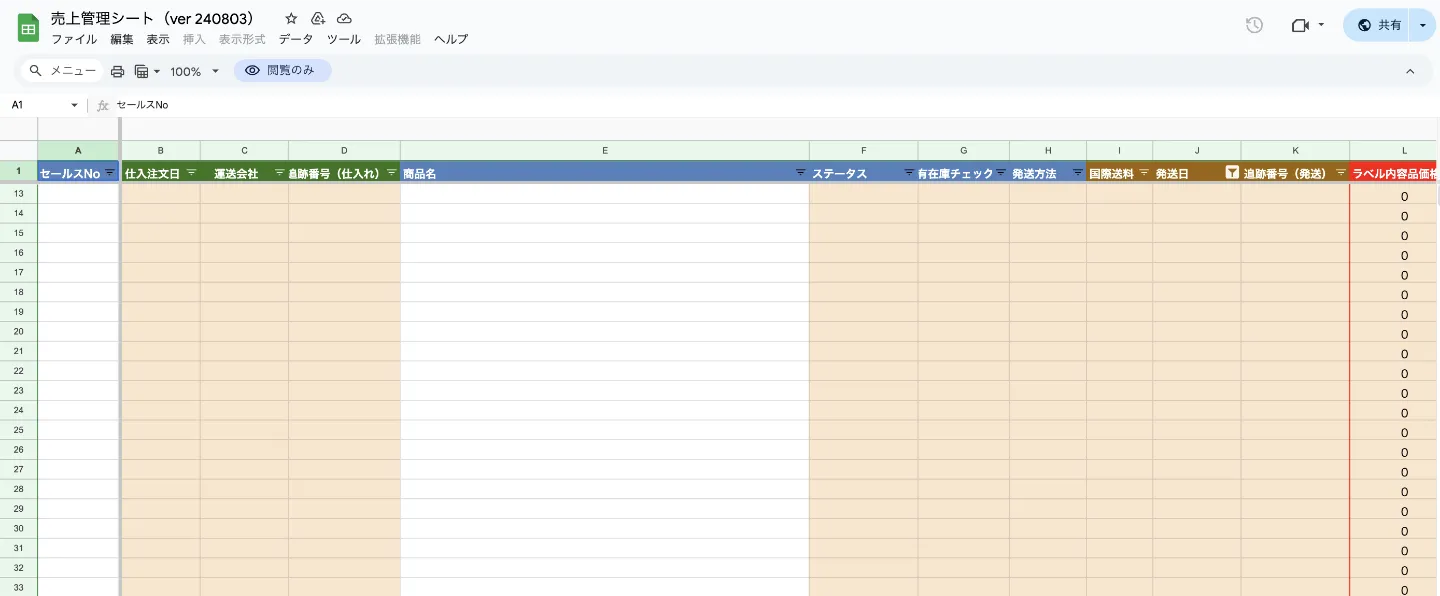
Task: Toggle filter on セールスNo column header
Action: click(x=110, y=172)
